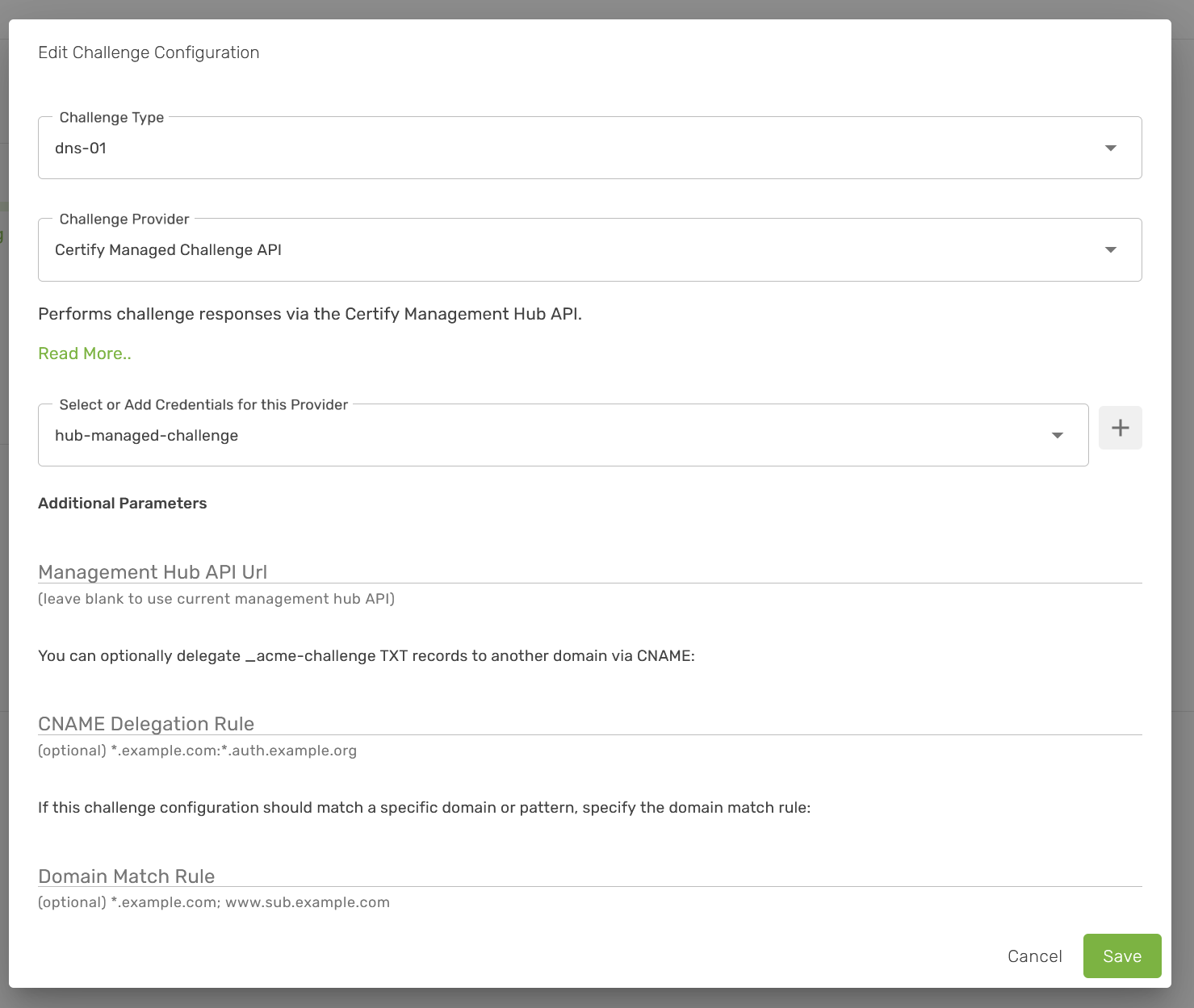Click the plus icon to add credentials
Viewport: 1194px width, 1008px height.
click(x=1120, y=428)
